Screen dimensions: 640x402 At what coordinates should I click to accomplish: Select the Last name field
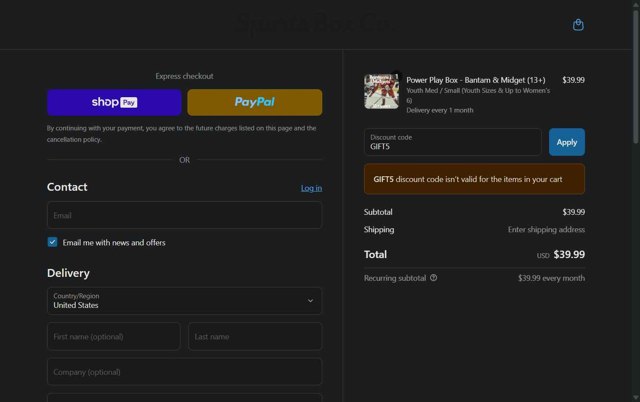pos(255,337)
